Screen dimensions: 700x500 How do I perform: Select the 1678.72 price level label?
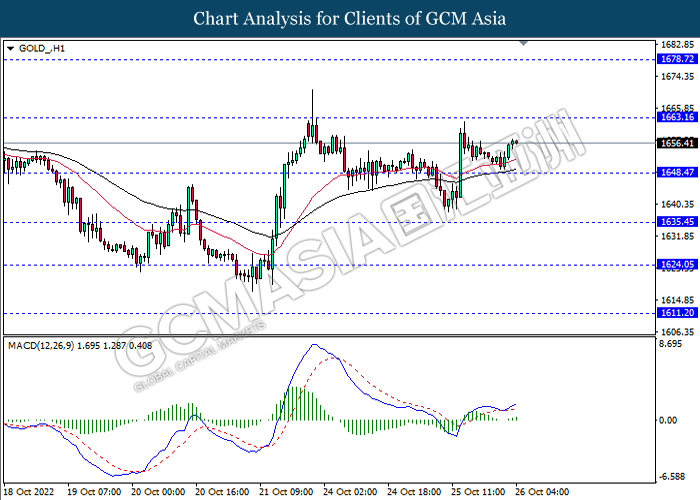pos(677,59)
